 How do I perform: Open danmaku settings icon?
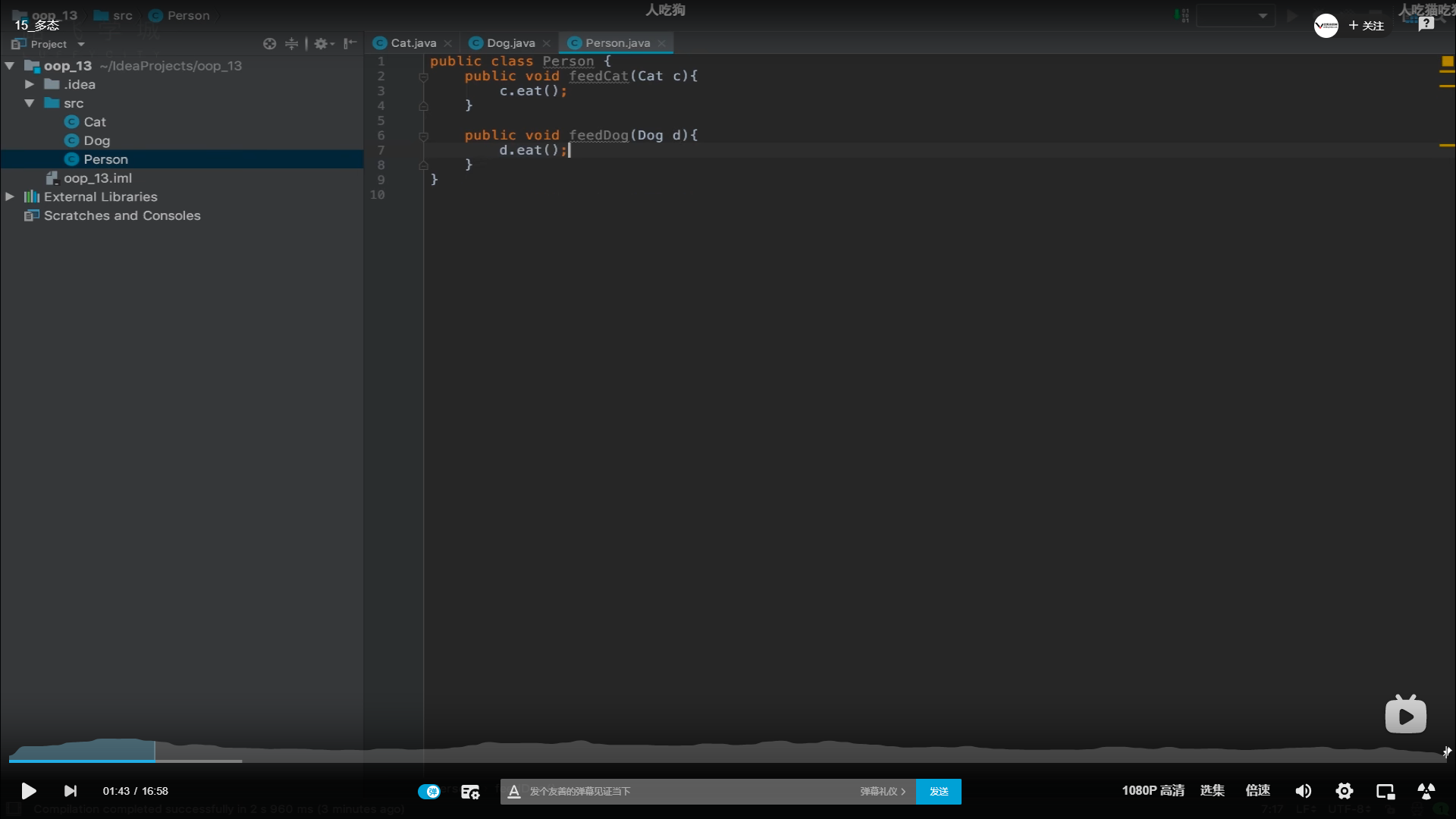pos(470,792)
